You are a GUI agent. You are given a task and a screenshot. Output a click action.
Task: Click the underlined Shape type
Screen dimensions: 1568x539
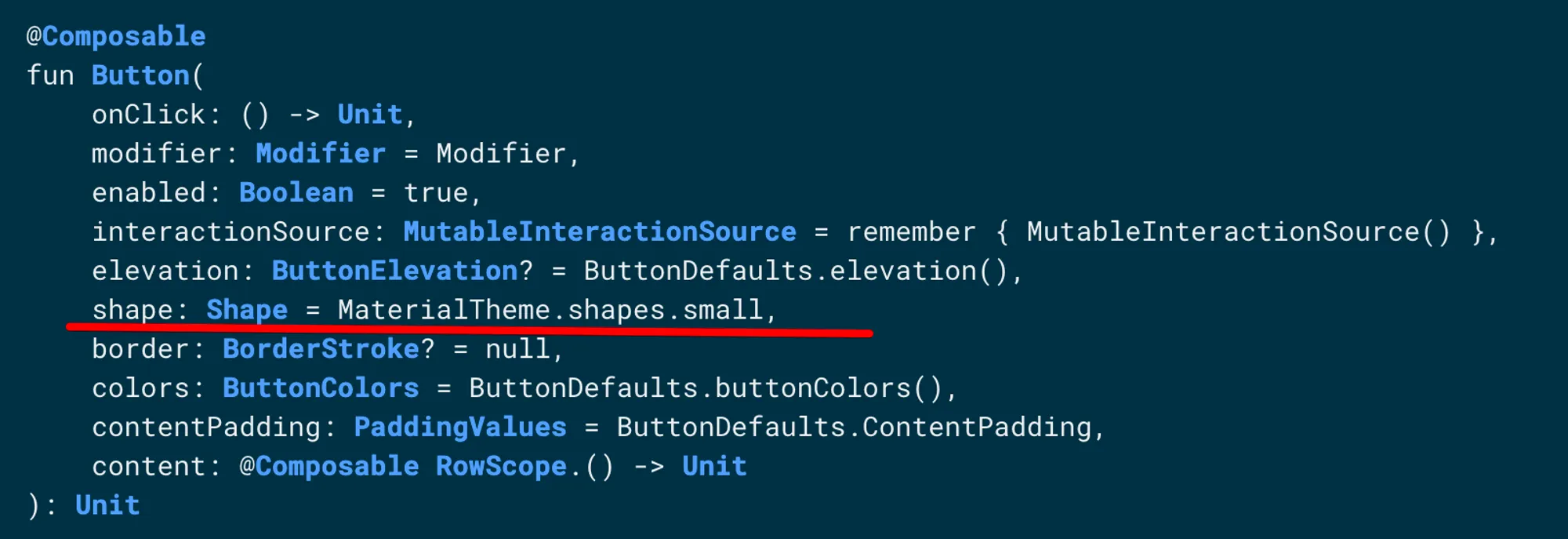tap(247, 310)
